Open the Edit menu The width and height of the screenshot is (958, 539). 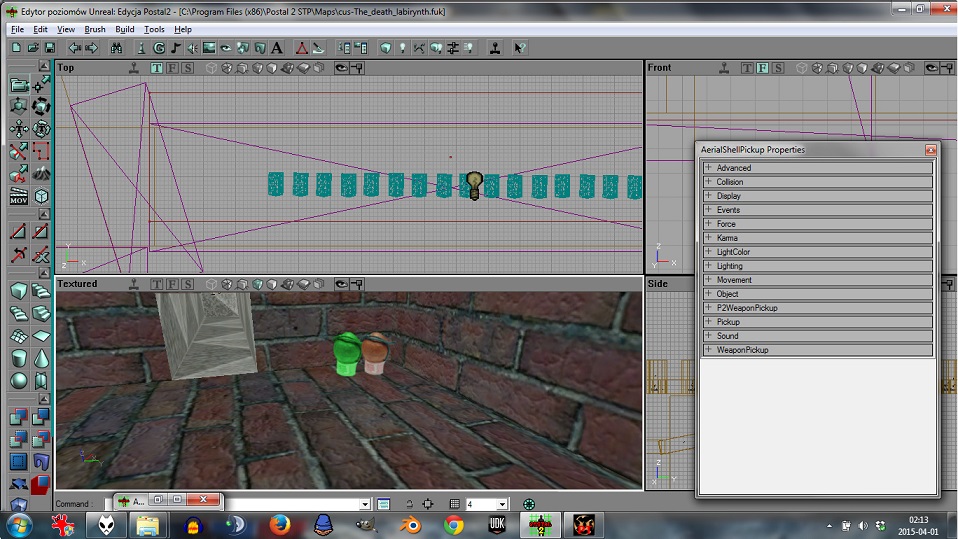(40, 29)
